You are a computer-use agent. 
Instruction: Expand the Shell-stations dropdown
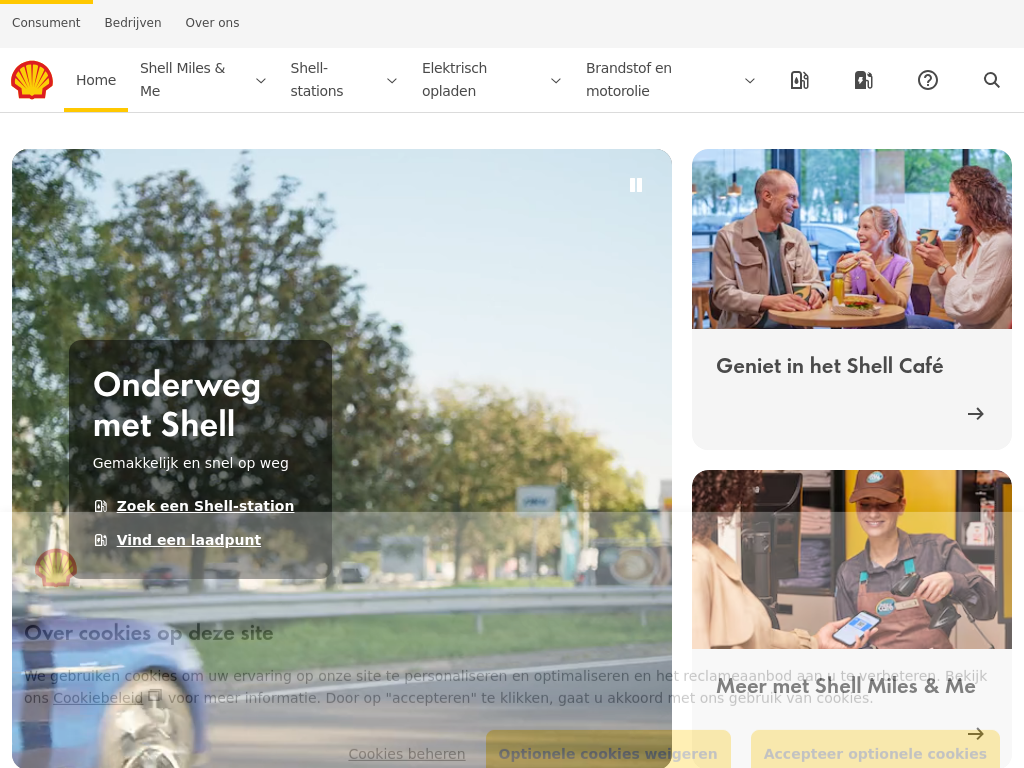(x=391, y=80)
